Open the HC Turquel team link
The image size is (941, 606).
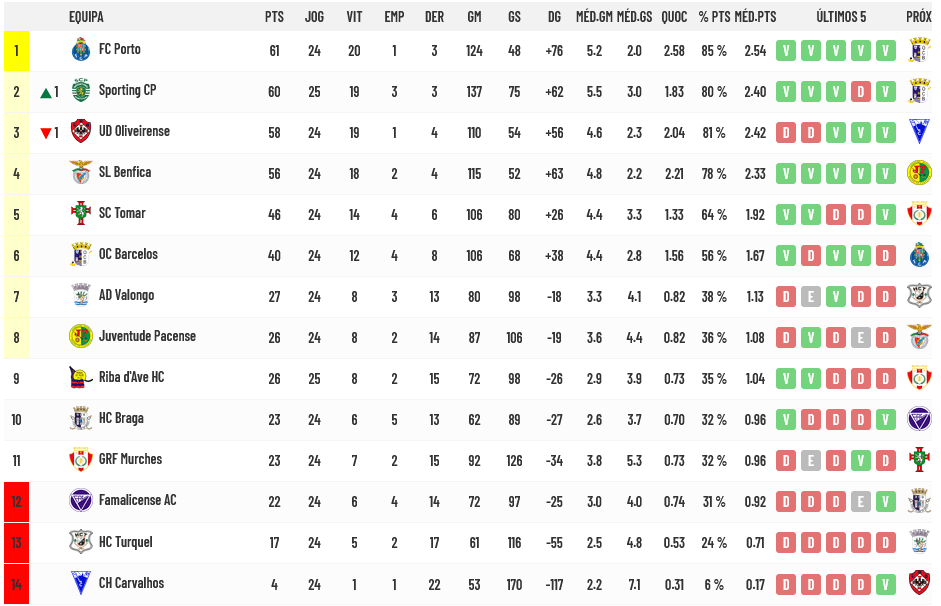[125, 542]
